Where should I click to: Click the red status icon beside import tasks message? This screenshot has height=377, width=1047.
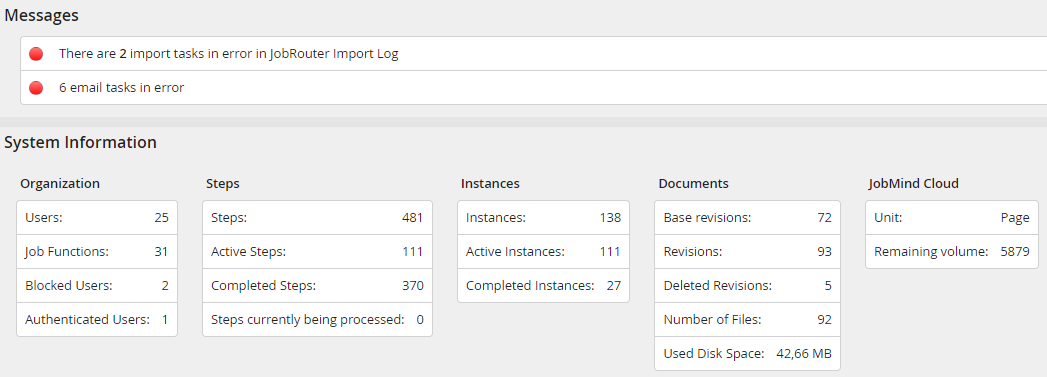36,54
